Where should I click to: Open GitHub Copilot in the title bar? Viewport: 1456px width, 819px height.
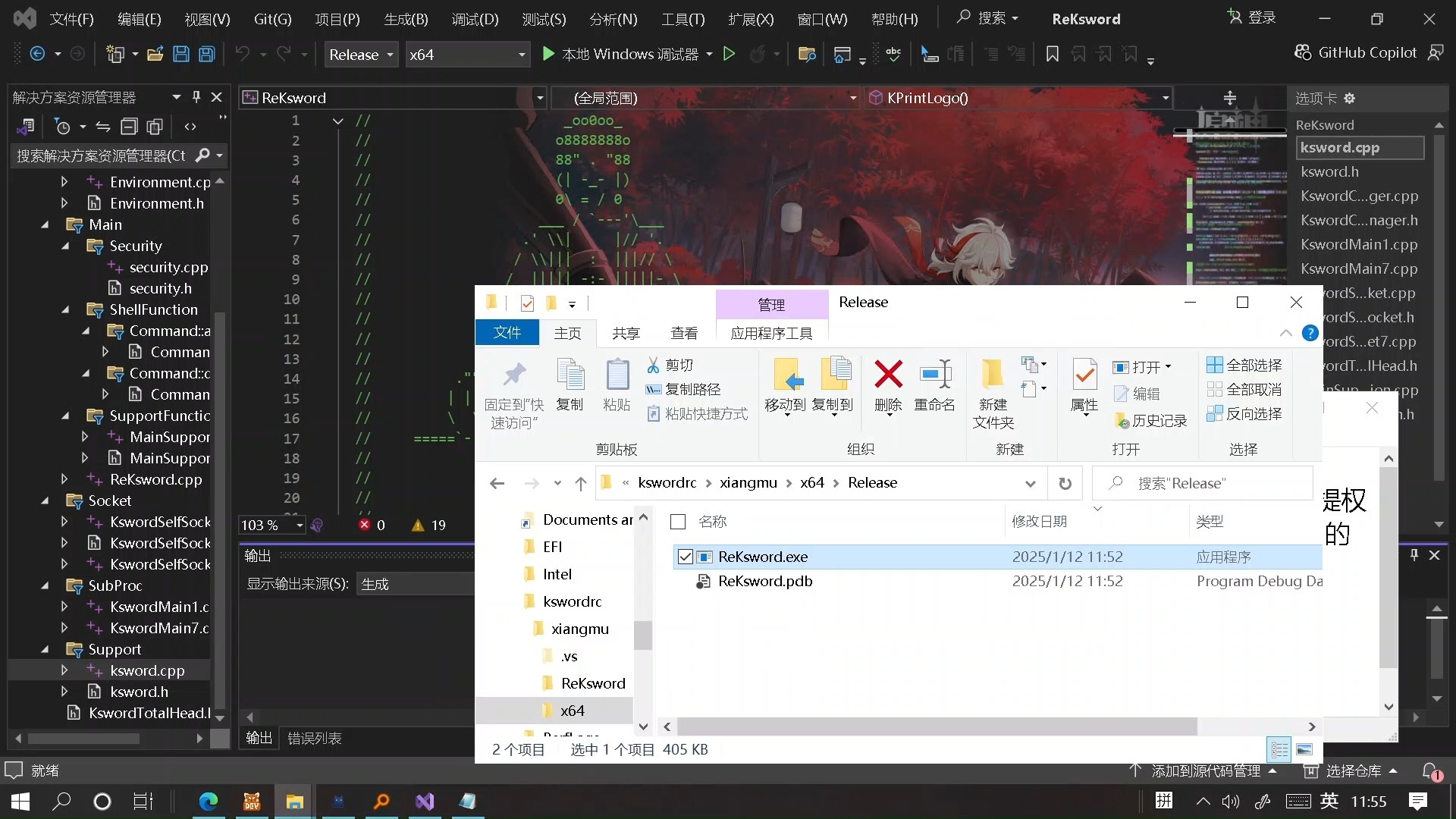click(1356, 52)
